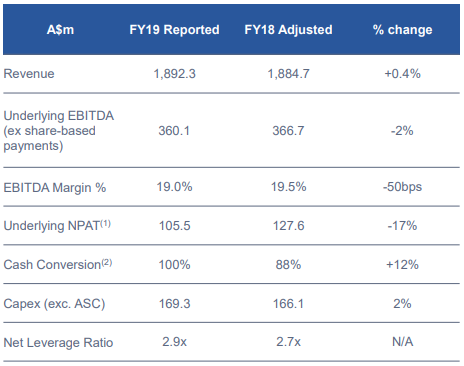Click the A$m column header
The width and height of the screenshot is (464, 366).
[x=60, y=30]
